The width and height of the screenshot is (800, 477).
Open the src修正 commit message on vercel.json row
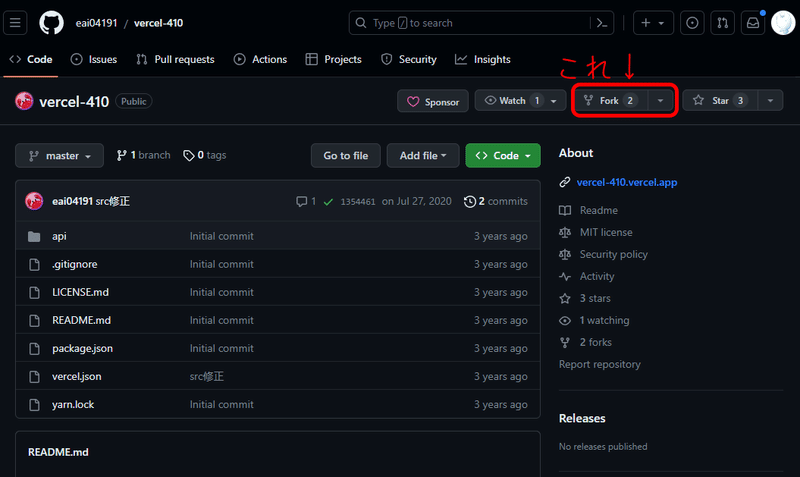point(207,376)
